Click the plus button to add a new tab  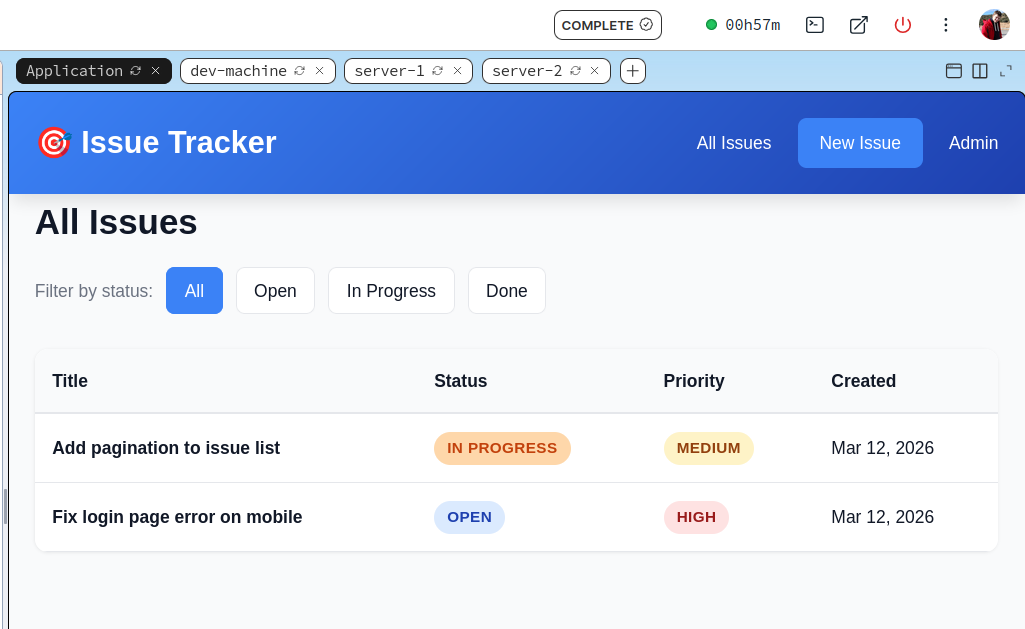coord(632,71)
